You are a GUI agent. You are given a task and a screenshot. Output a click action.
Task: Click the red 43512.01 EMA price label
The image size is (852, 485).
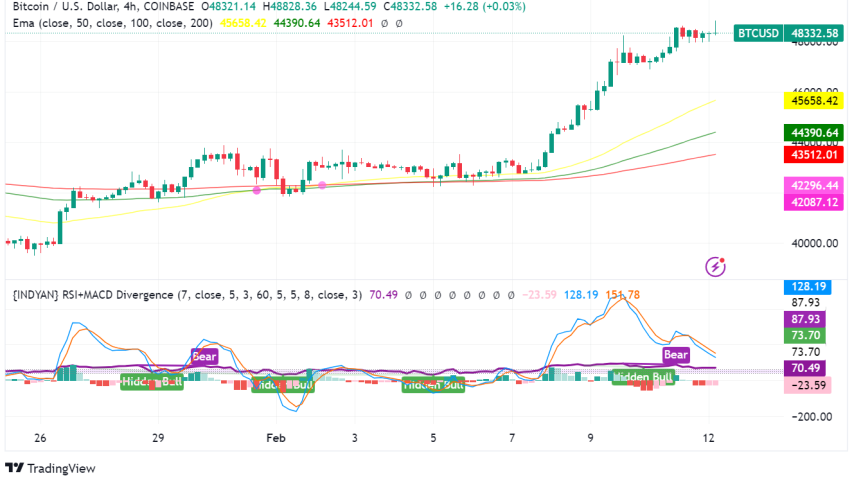[813, 155]
